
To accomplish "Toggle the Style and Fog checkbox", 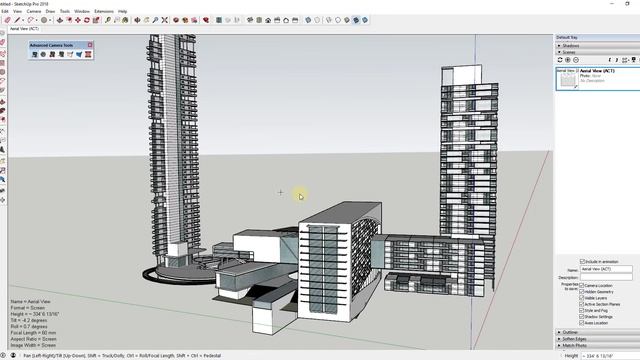I will tap(582, 310).
